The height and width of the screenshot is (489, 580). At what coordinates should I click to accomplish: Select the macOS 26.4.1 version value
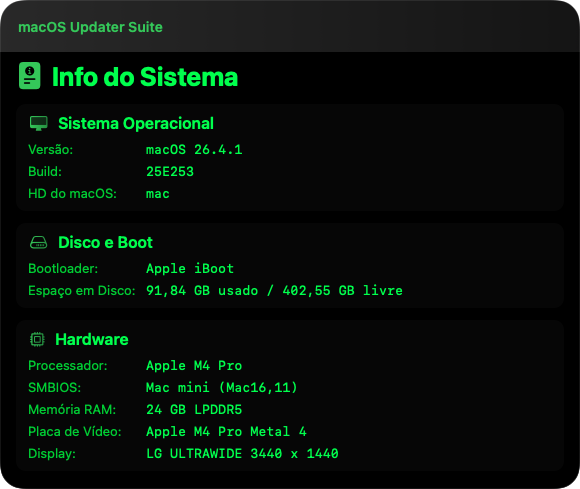(194, 150)
